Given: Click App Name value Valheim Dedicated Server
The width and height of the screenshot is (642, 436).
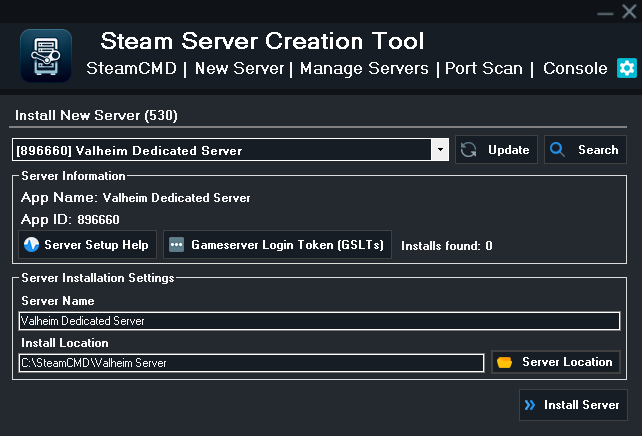Looking at the screenshot, I should (176, 198).
